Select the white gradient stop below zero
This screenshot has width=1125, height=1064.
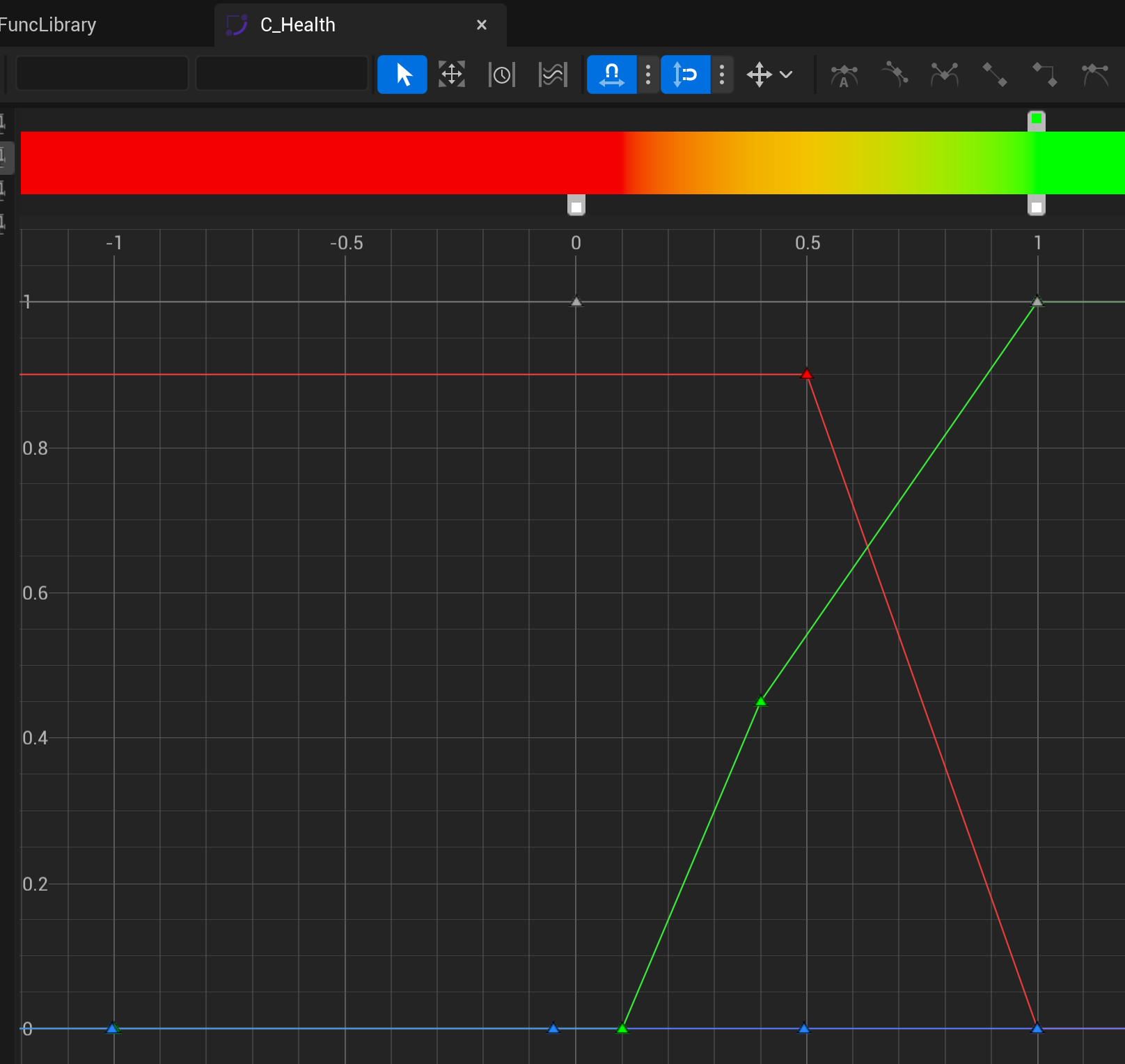(x=576, y=206)
